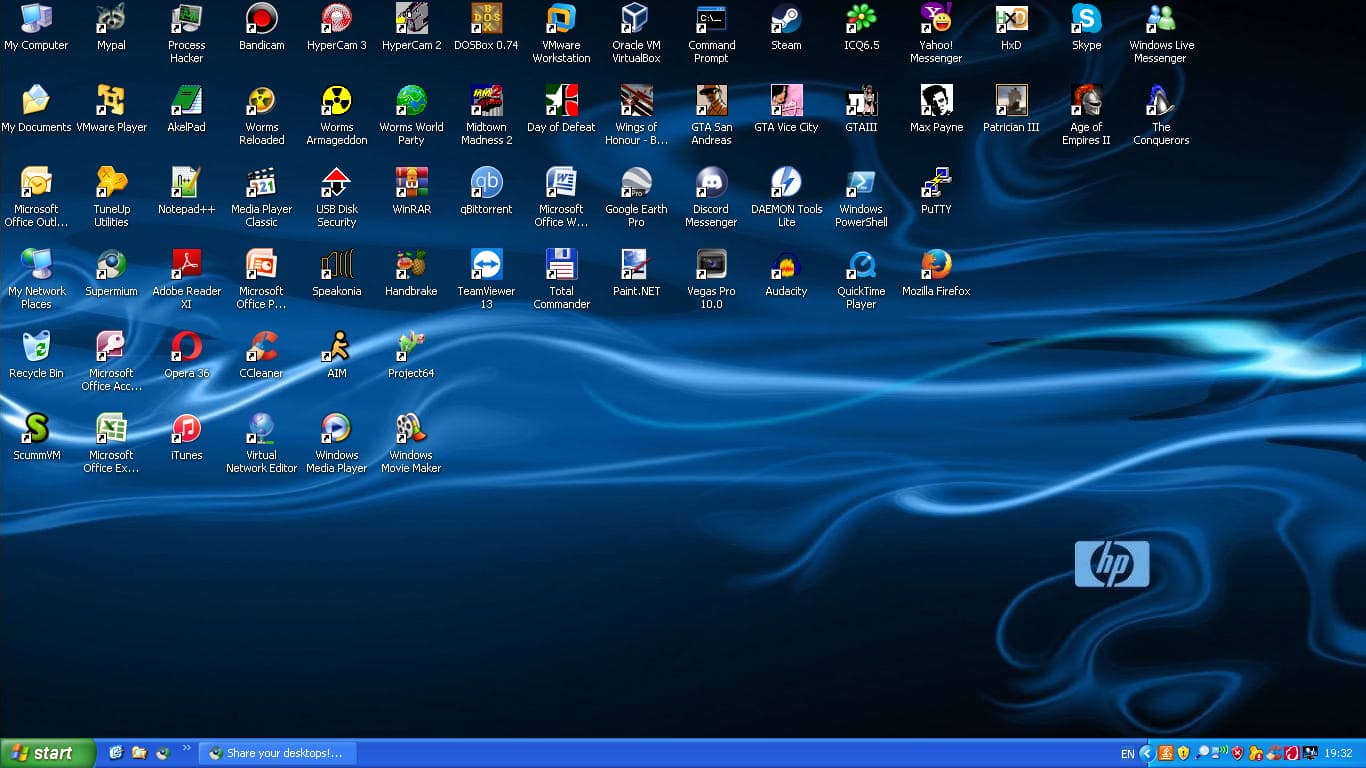1366x768 pixels.
Task: Select the Audacity desktop shortcut
Action: [786, 265]
